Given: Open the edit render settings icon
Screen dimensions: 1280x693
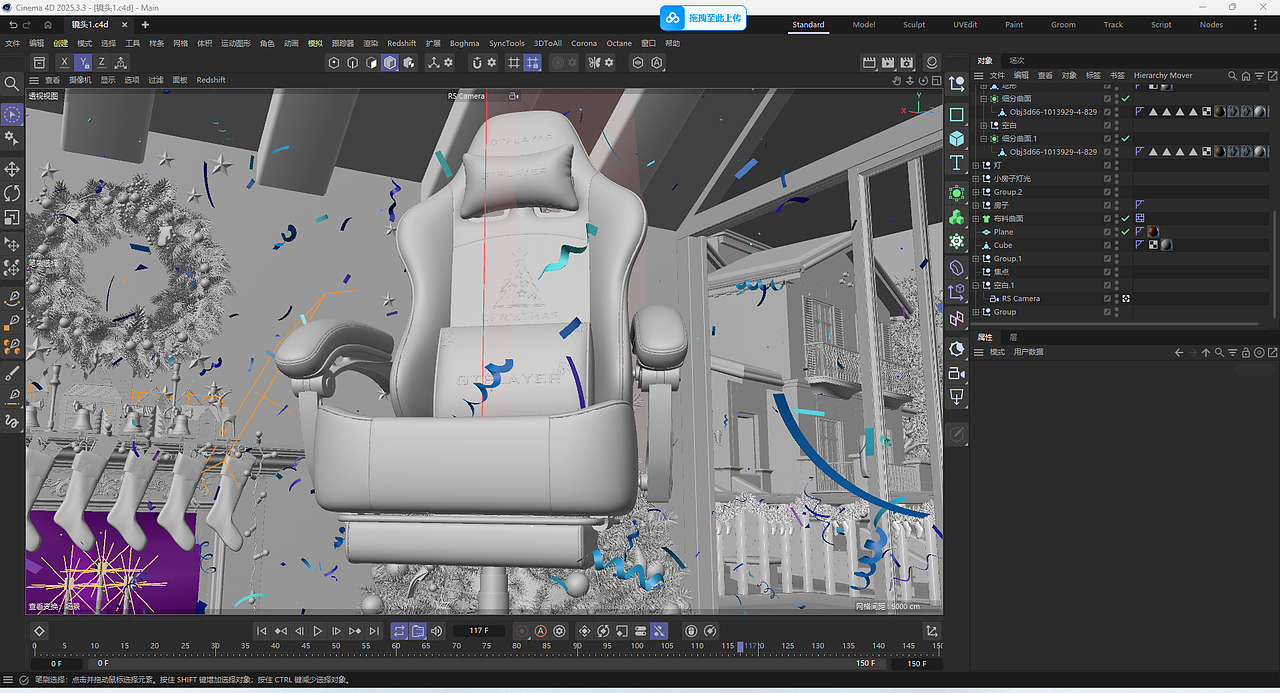Looking at the screenshot, I should (x=908, y=62).
